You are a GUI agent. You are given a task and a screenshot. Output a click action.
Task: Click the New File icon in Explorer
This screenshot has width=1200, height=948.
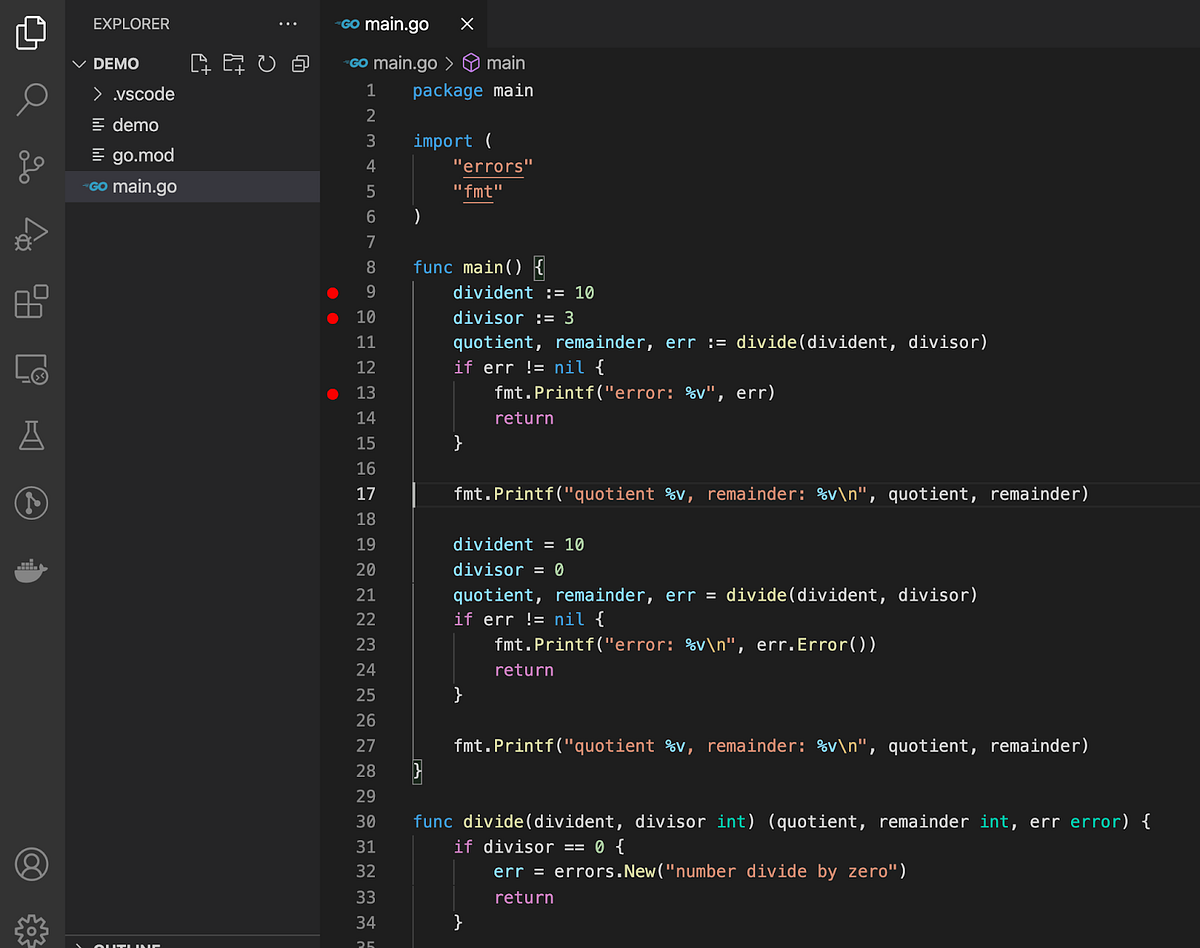[x=200, y=63]
